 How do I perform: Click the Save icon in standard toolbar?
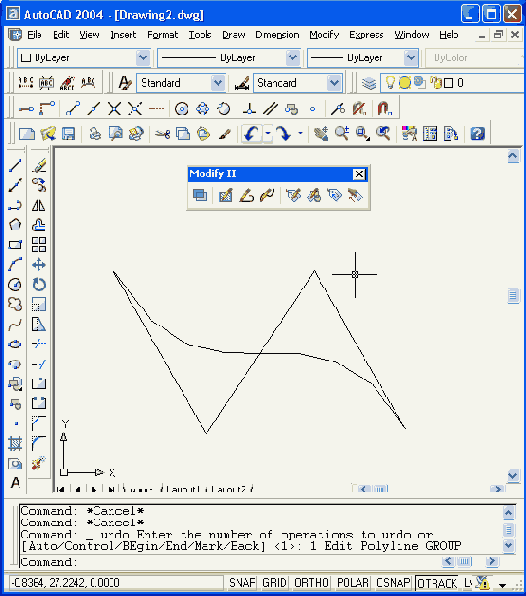[68, 134]
